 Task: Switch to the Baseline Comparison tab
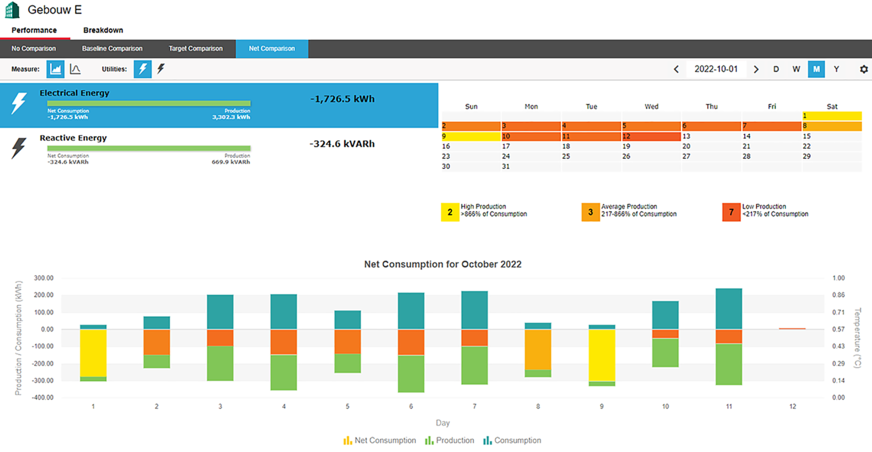112,48
